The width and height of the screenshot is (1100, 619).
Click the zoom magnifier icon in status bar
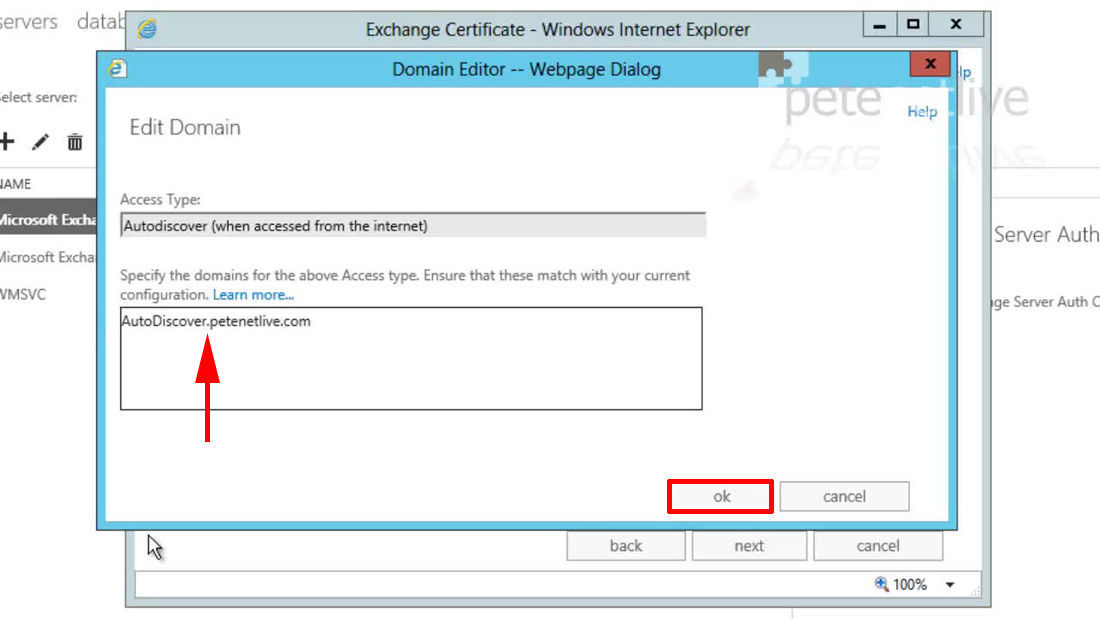click(881, 584)
